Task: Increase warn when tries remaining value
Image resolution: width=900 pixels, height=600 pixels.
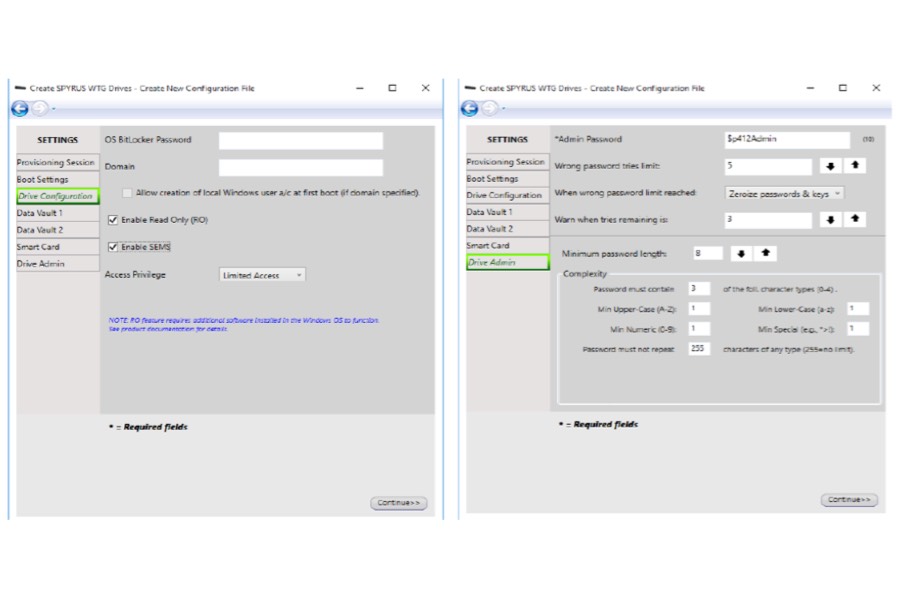Action: [855, 219]
